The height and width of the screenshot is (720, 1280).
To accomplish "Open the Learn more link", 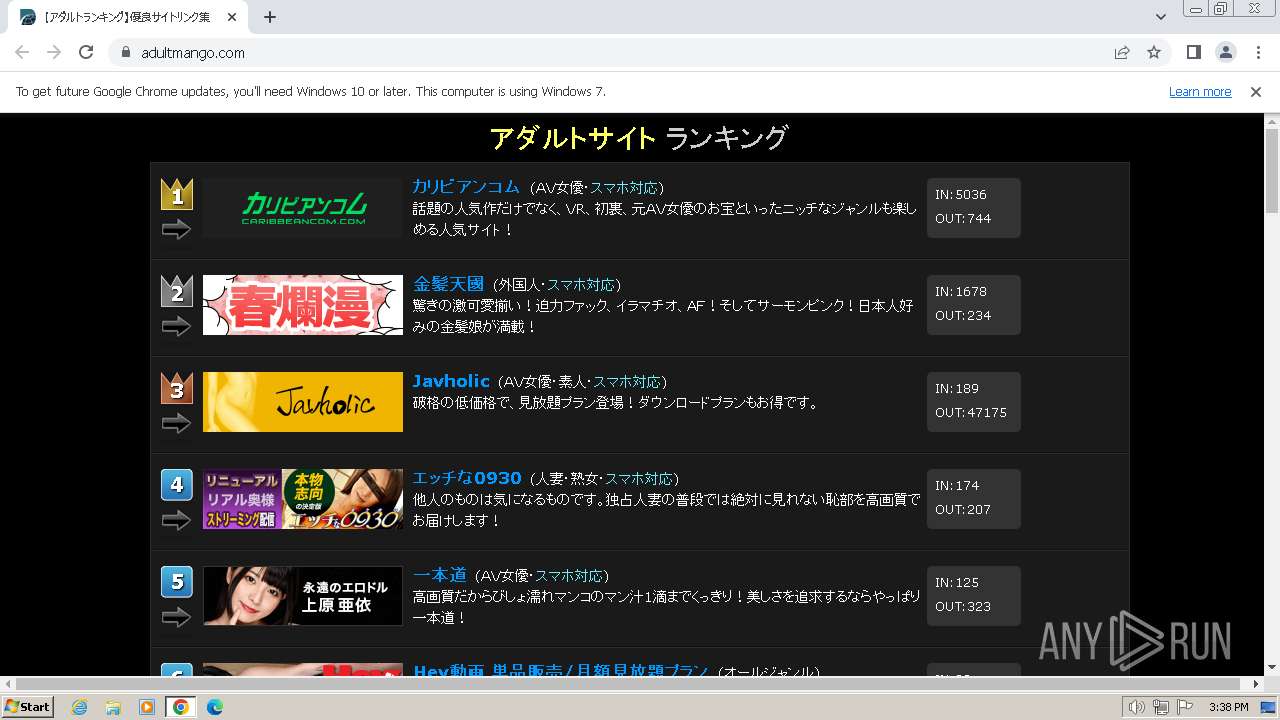I will 1200,92.
